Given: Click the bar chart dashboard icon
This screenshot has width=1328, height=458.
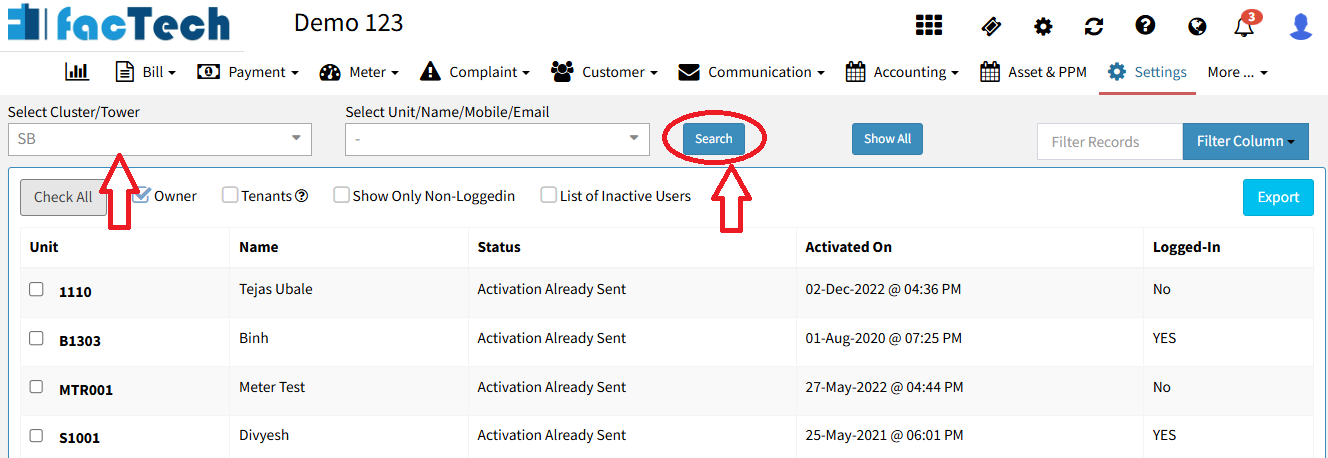Looking at the screenshot, I should (x=77, y=72).
